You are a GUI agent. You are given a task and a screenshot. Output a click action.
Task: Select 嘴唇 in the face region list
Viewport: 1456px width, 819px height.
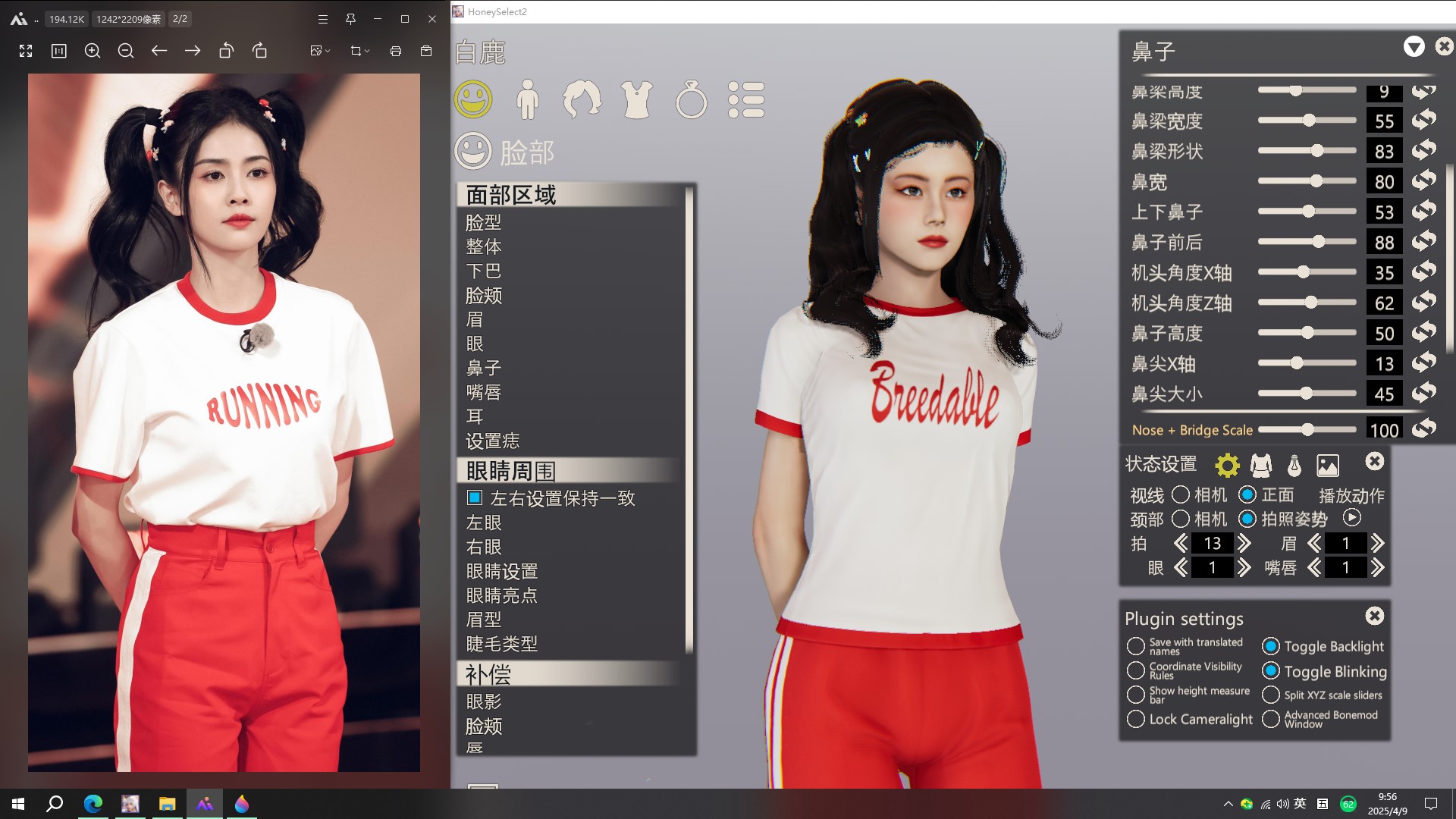(484, 392)
